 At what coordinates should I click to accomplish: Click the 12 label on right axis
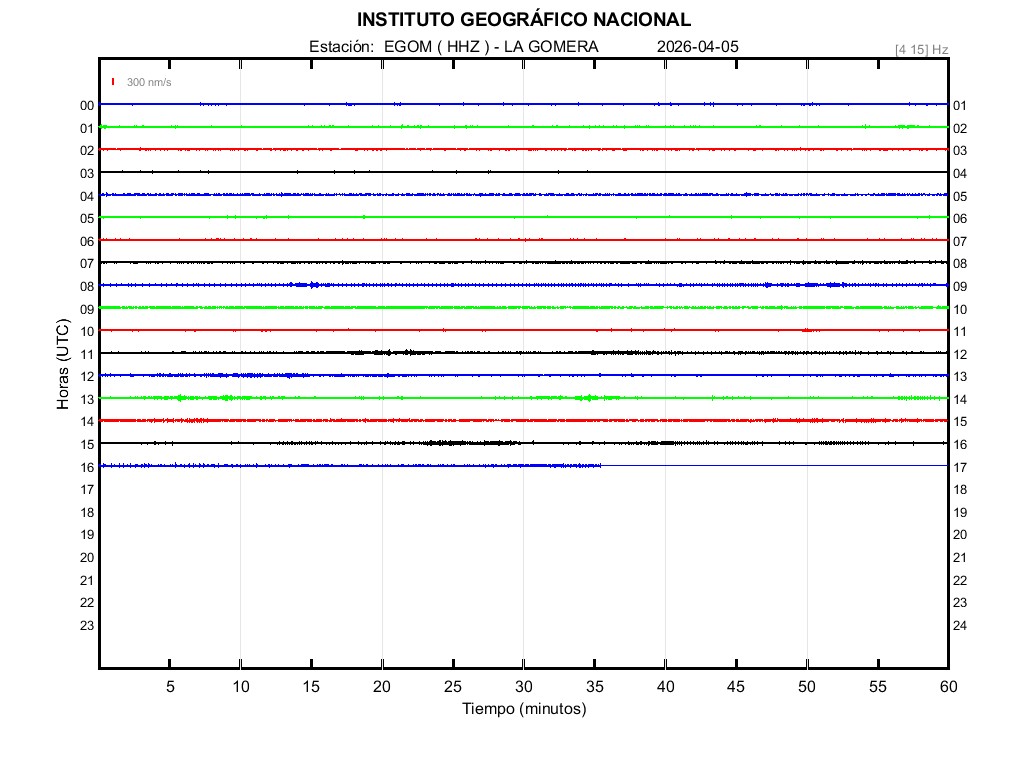(959, 354)
